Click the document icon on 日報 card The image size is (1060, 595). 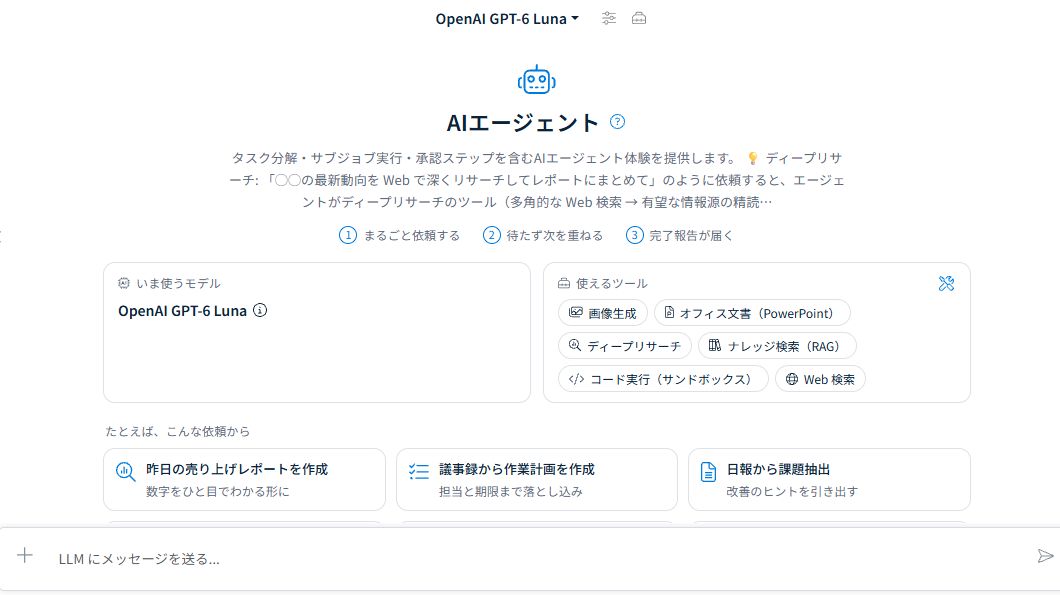708,472
